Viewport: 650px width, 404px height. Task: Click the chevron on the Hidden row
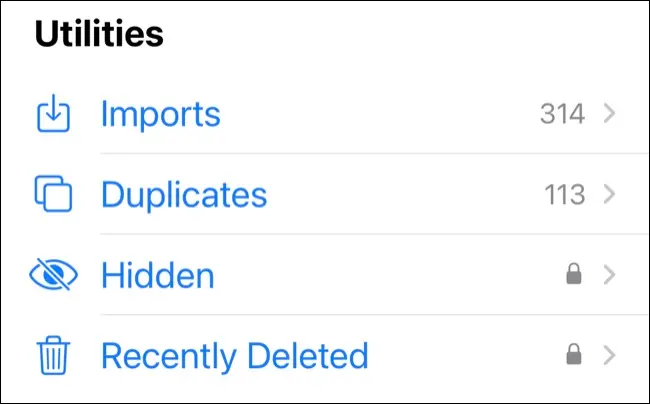tap(609, 275)
